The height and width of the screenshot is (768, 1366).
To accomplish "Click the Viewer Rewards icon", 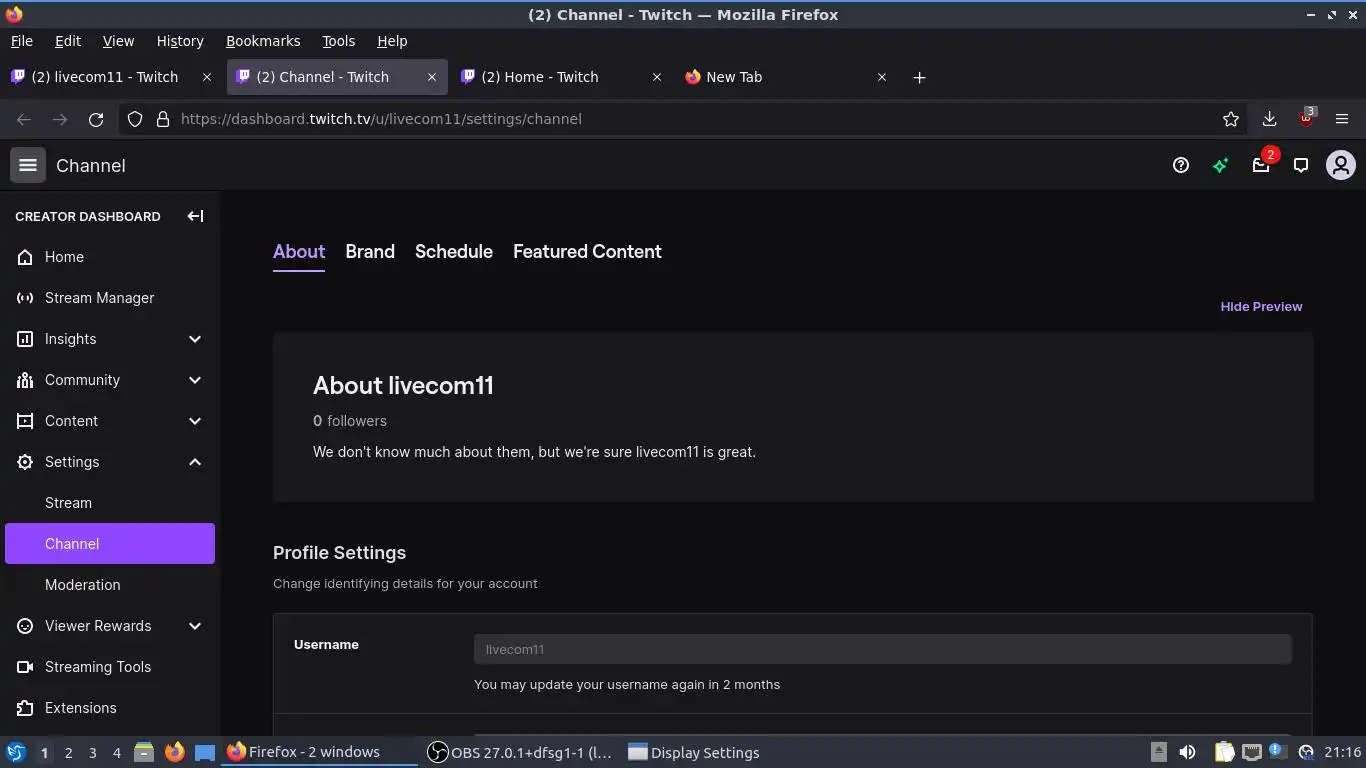I will tap(25, 626).
